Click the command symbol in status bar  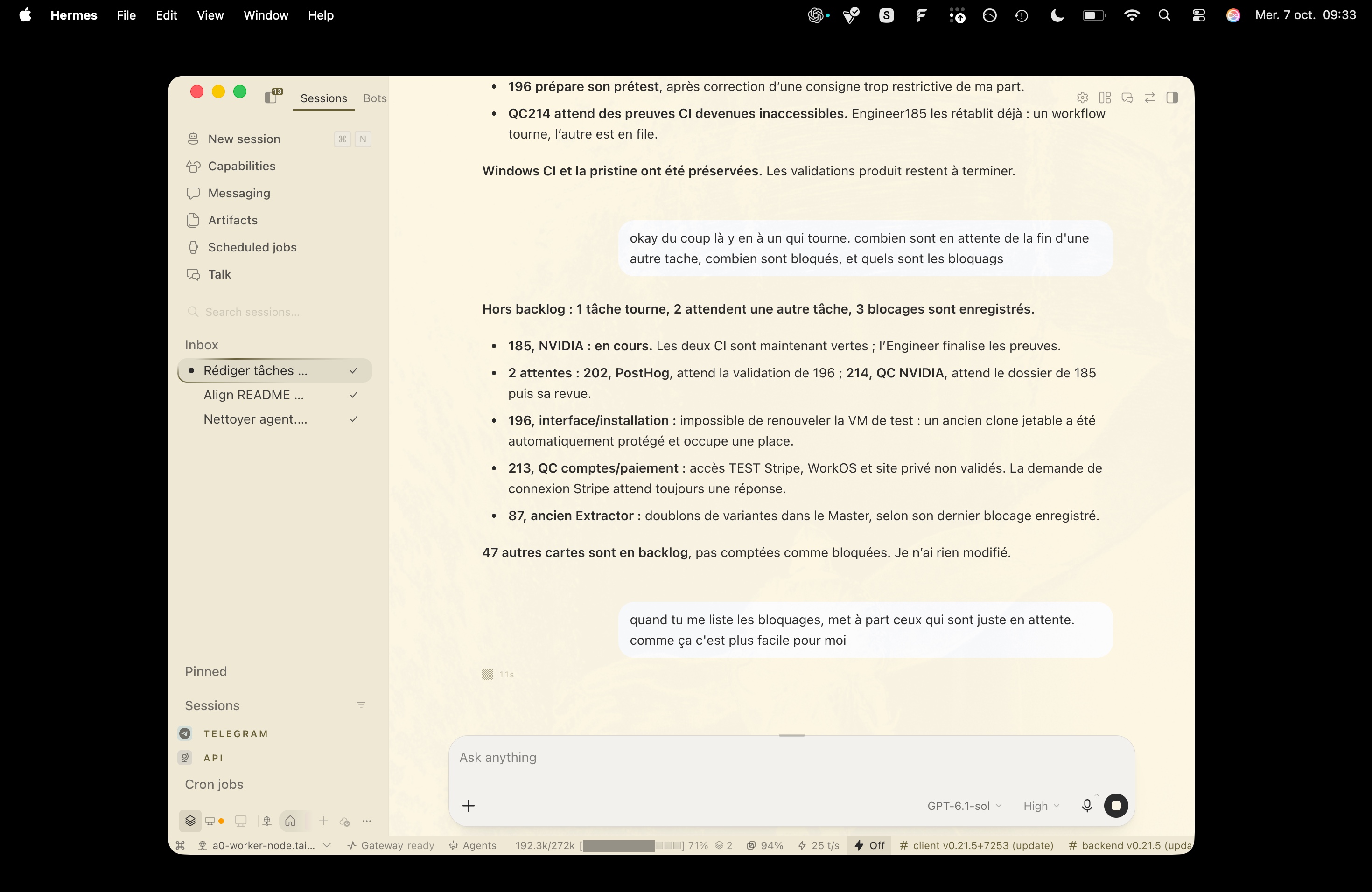181,845
